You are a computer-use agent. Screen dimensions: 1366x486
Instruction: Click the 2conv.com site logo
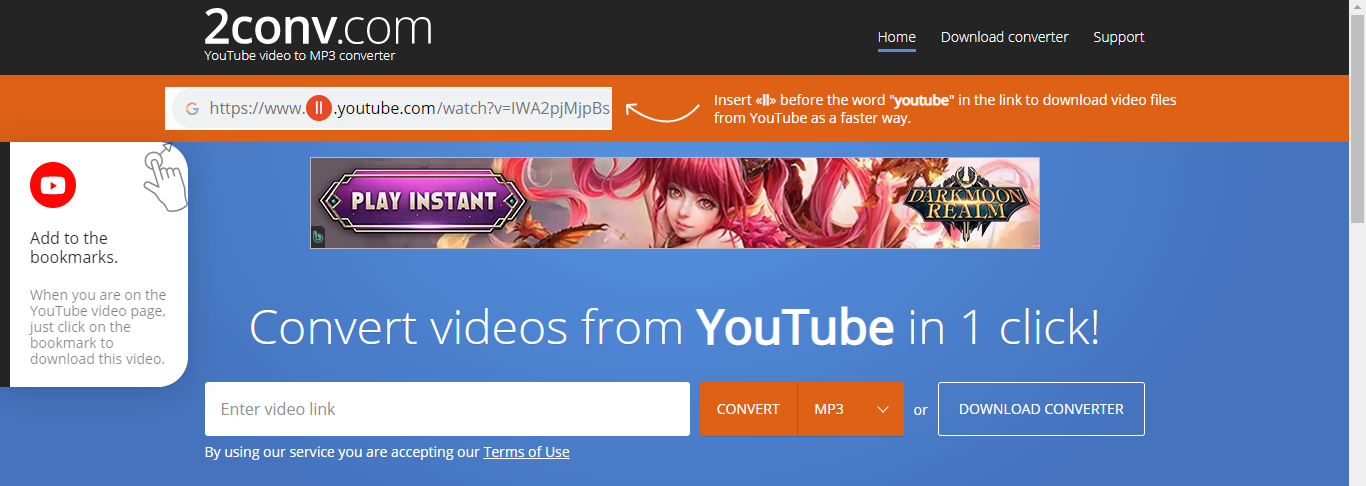(x=318, y=27)
